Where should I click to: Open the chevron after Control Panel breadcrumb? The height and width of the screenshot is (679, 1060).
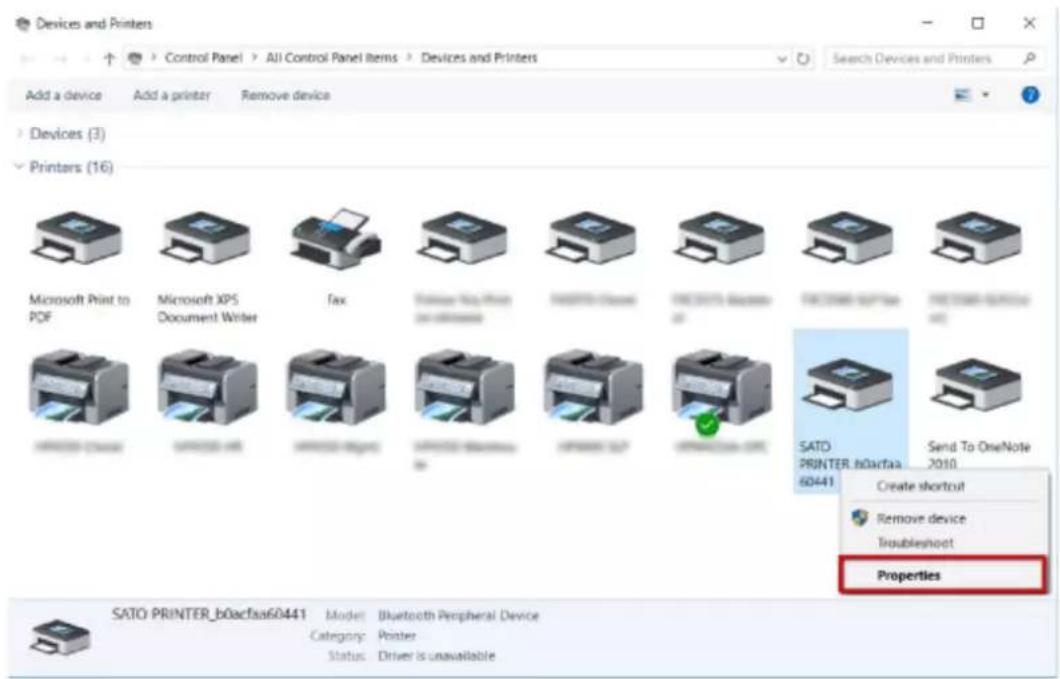pyautogui.click(x=254, y=58)
